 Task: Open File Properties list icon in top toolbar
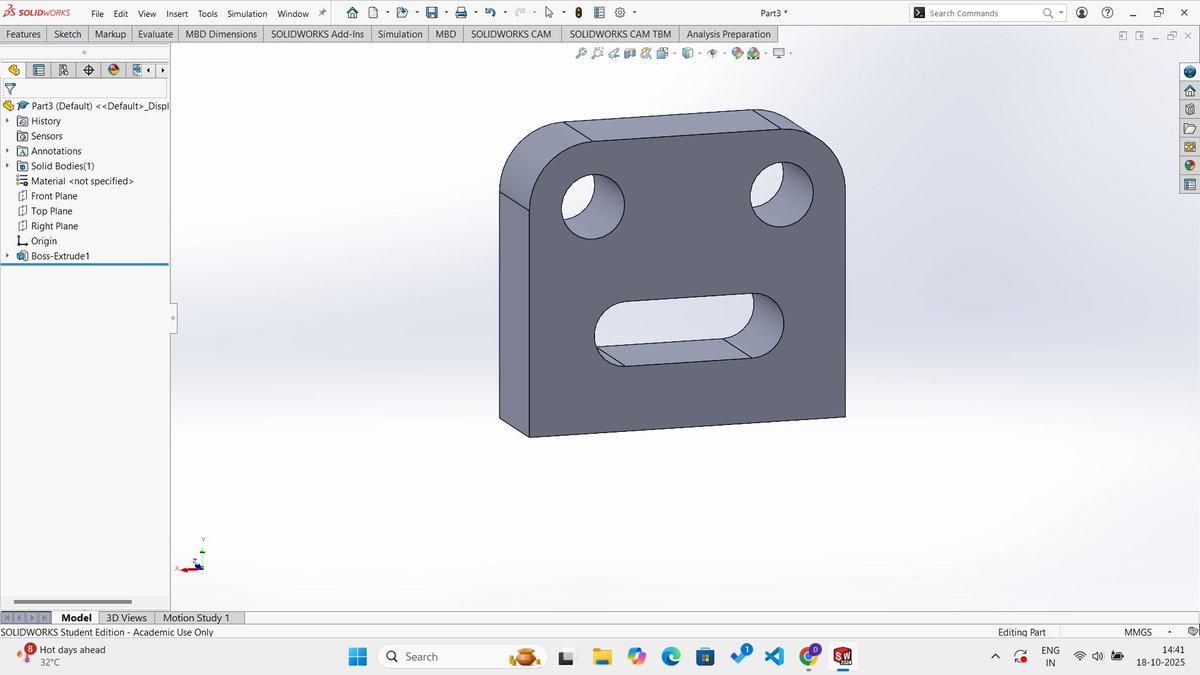(x=599, y=13)
